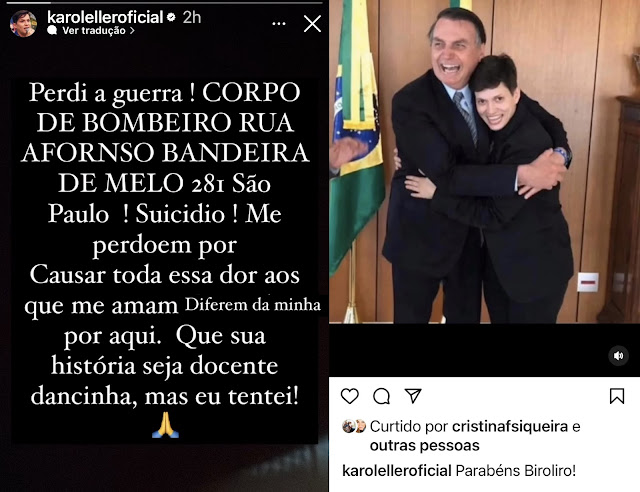
Task: Select Ver tradução to translate the story
Action: click(x=94, y=31)
